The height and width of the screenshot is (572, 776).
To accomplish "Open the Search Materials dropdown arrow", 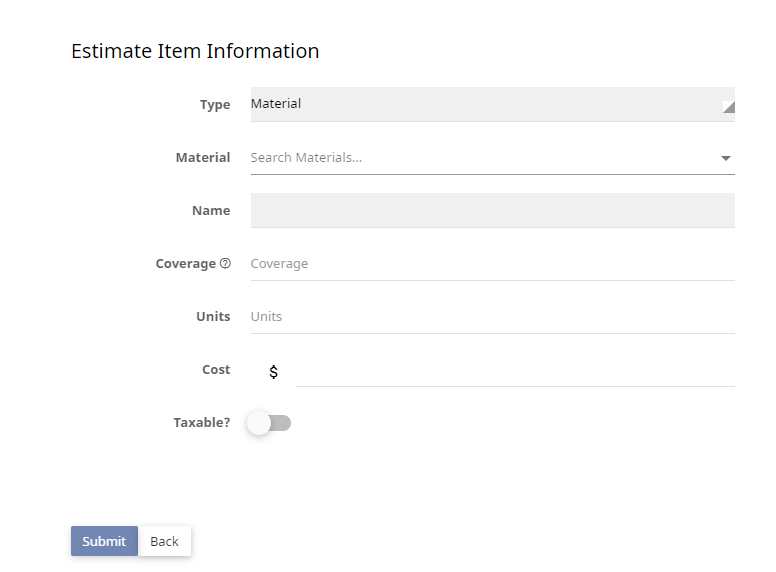I will [726, 158].
